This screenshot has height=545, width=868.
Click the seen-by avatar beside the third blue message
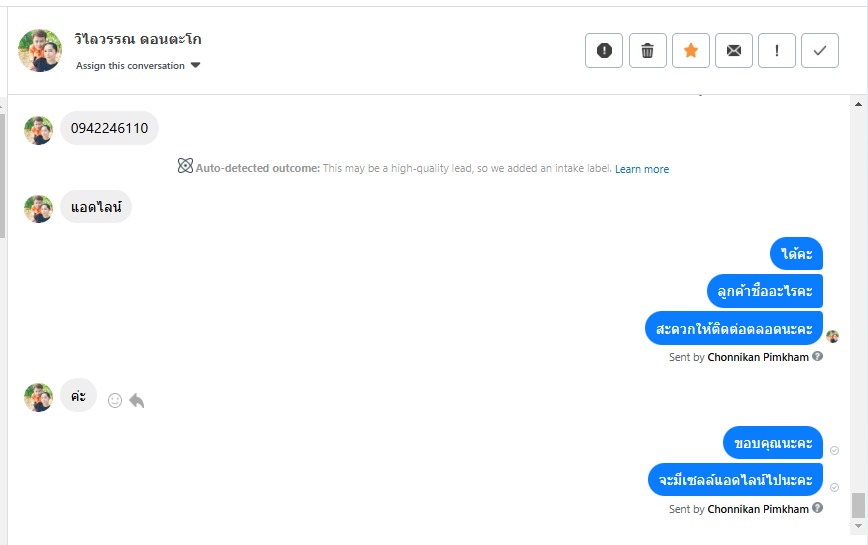coord(832,336)
